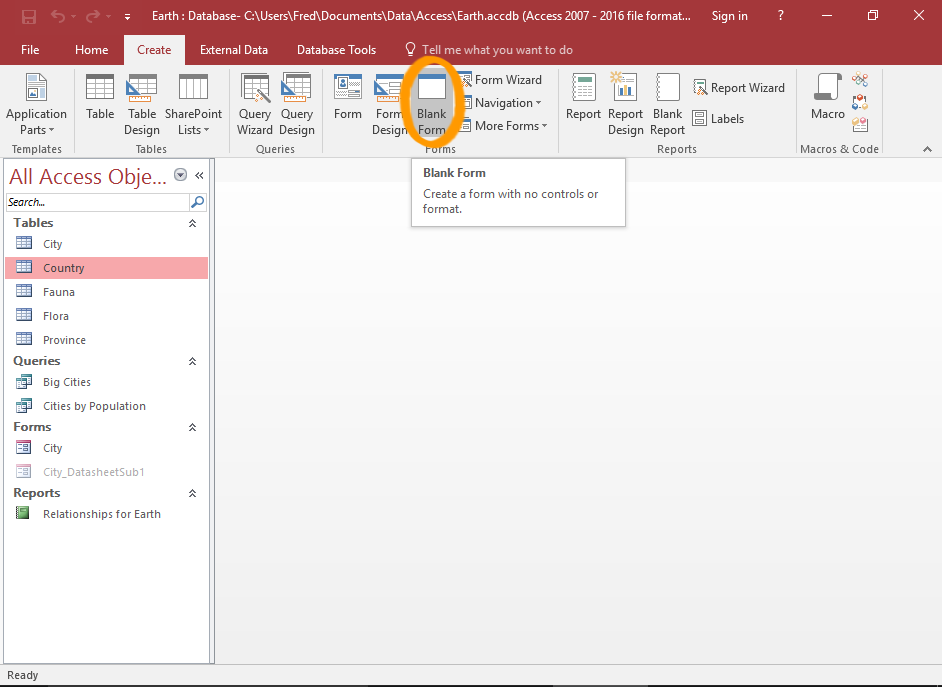
Task: Open the More Forms dropdown
Action: click(x=504, y=125)
